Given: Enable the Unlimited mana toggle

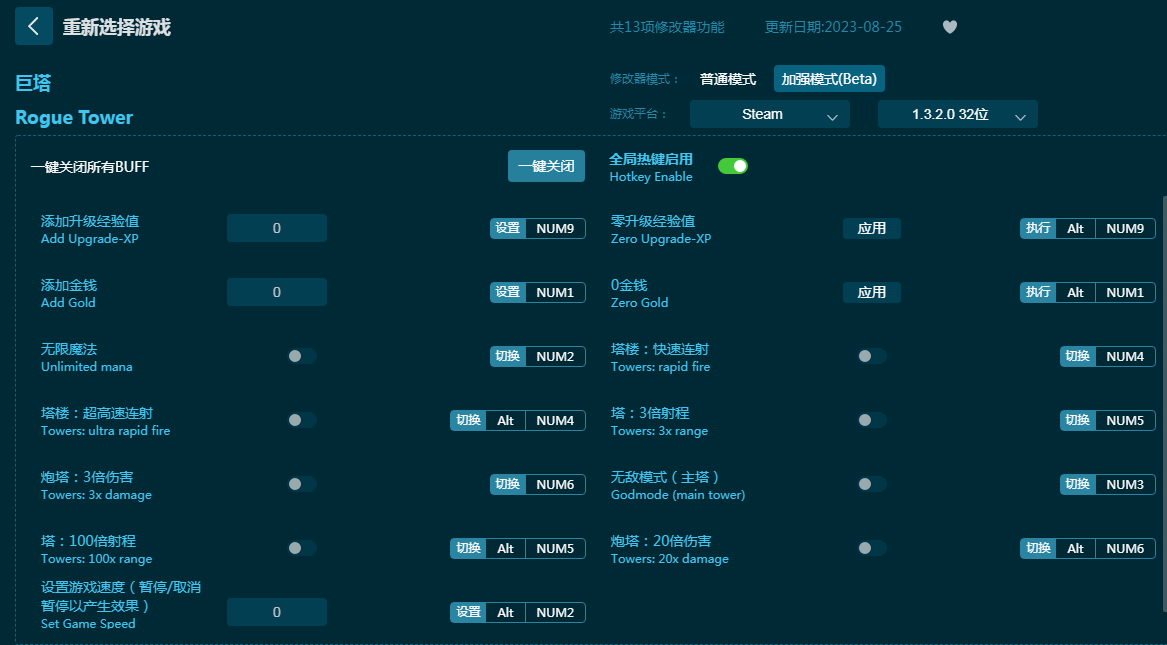Looking at the screenshot, I should pyautogui.click(x=301, y=356).
